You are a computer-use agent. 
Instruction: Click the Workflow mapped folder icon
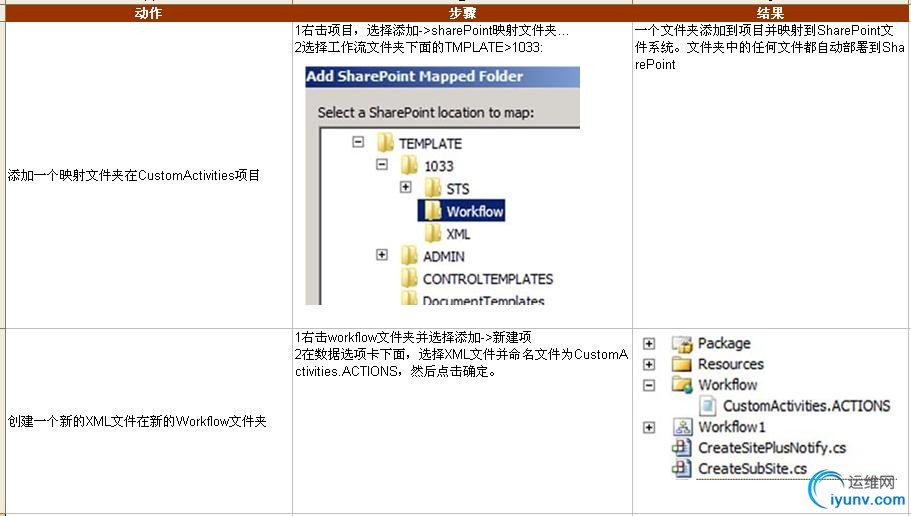pyautogui.click(x=682, y=385)
